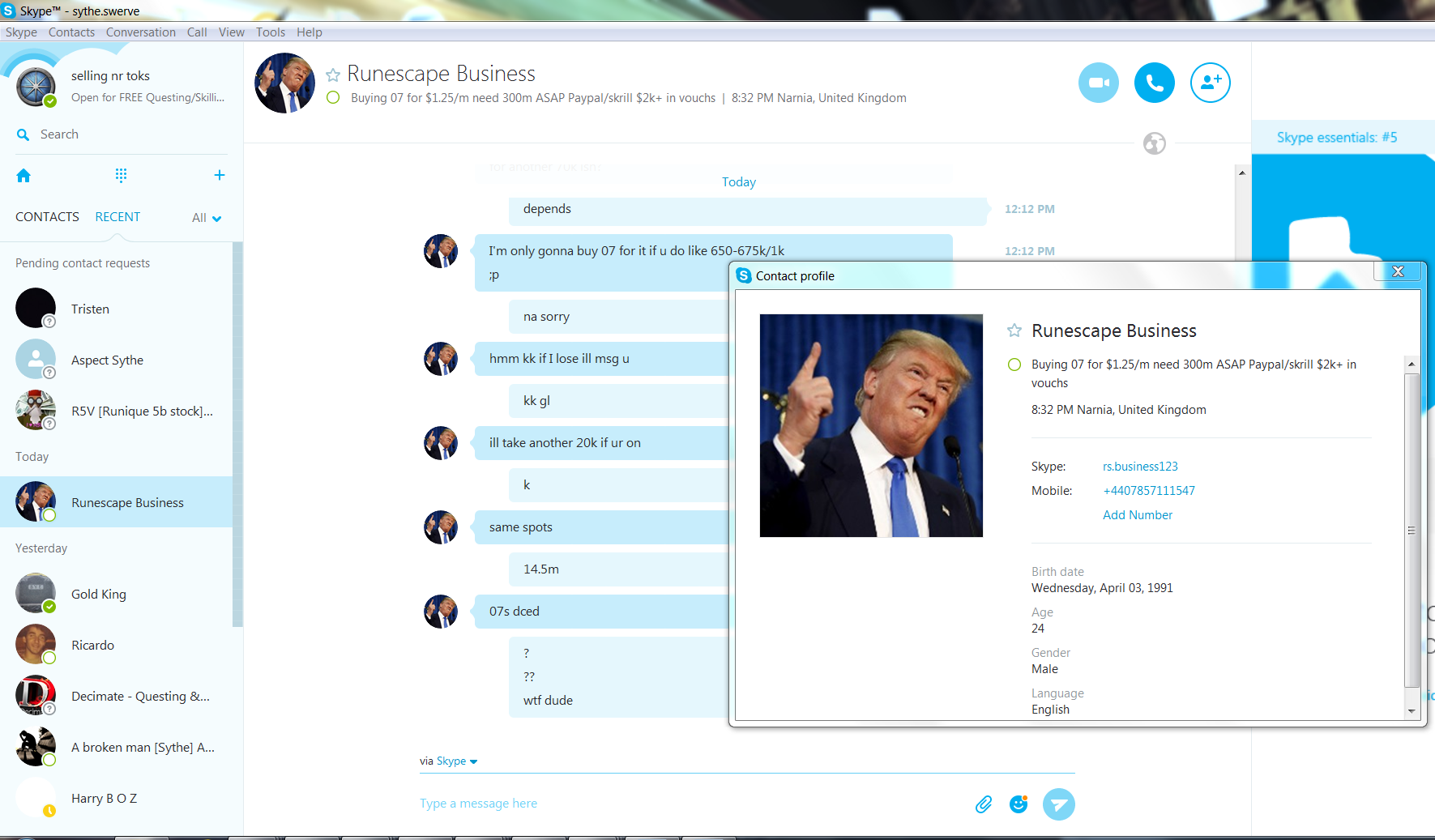The width and height of the screenshot is (1435, 840).
Task: Open the Contacts menu
Action: click(71, 32)
